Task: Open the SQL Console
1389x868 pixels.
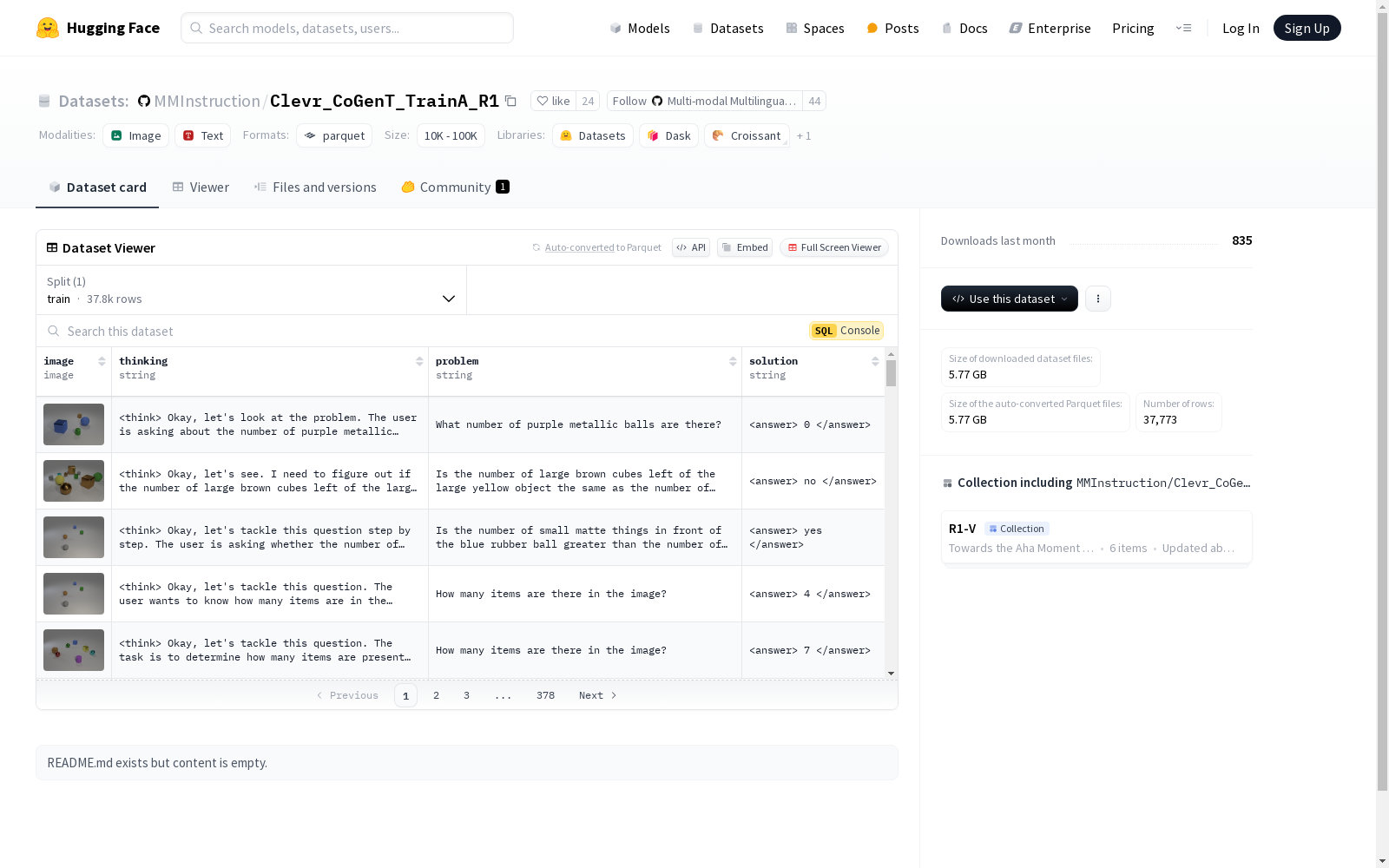Action: tap(846, 331)
